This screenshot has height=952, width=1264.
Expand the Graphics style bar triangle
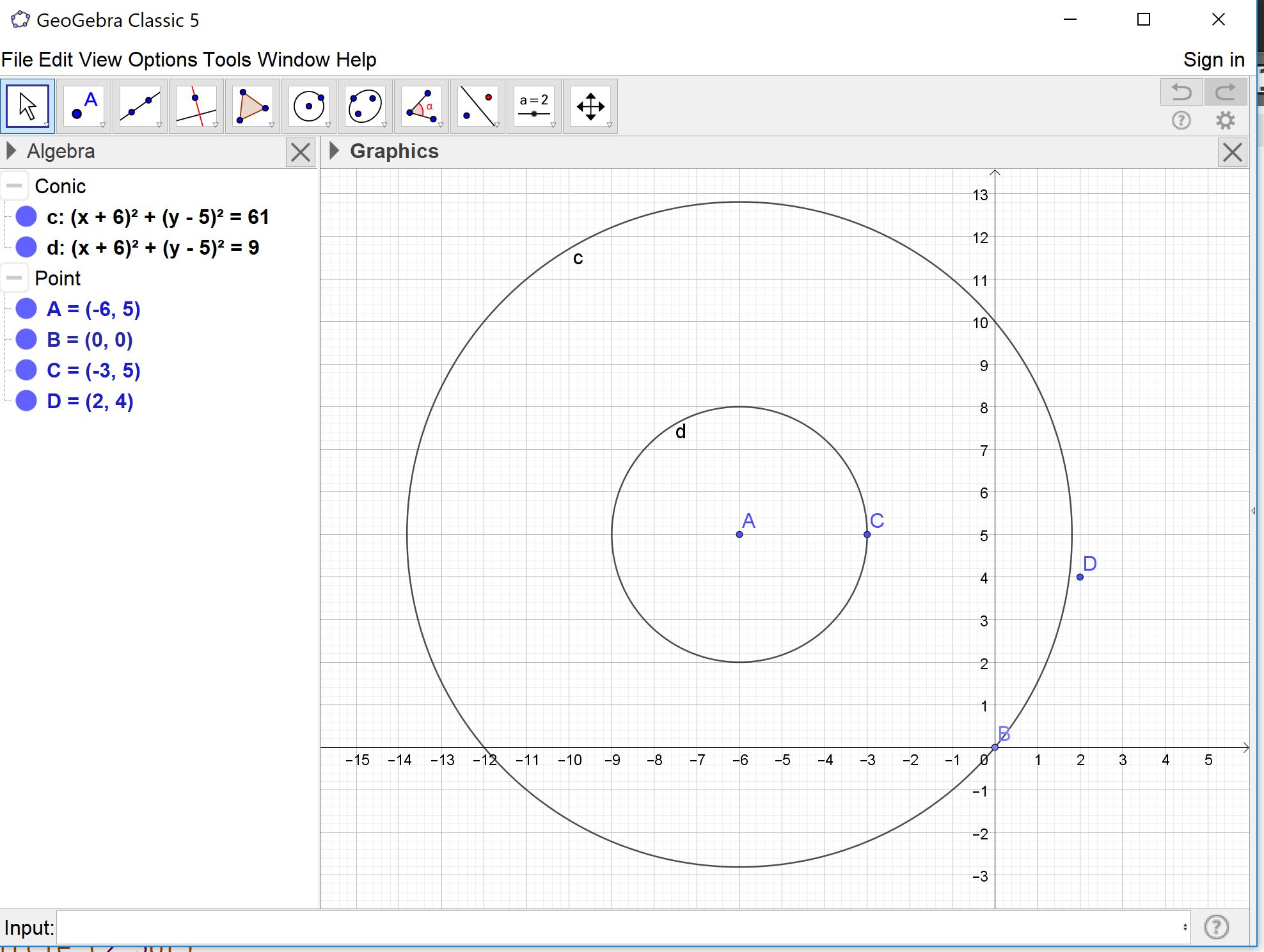tap(334, 151)
